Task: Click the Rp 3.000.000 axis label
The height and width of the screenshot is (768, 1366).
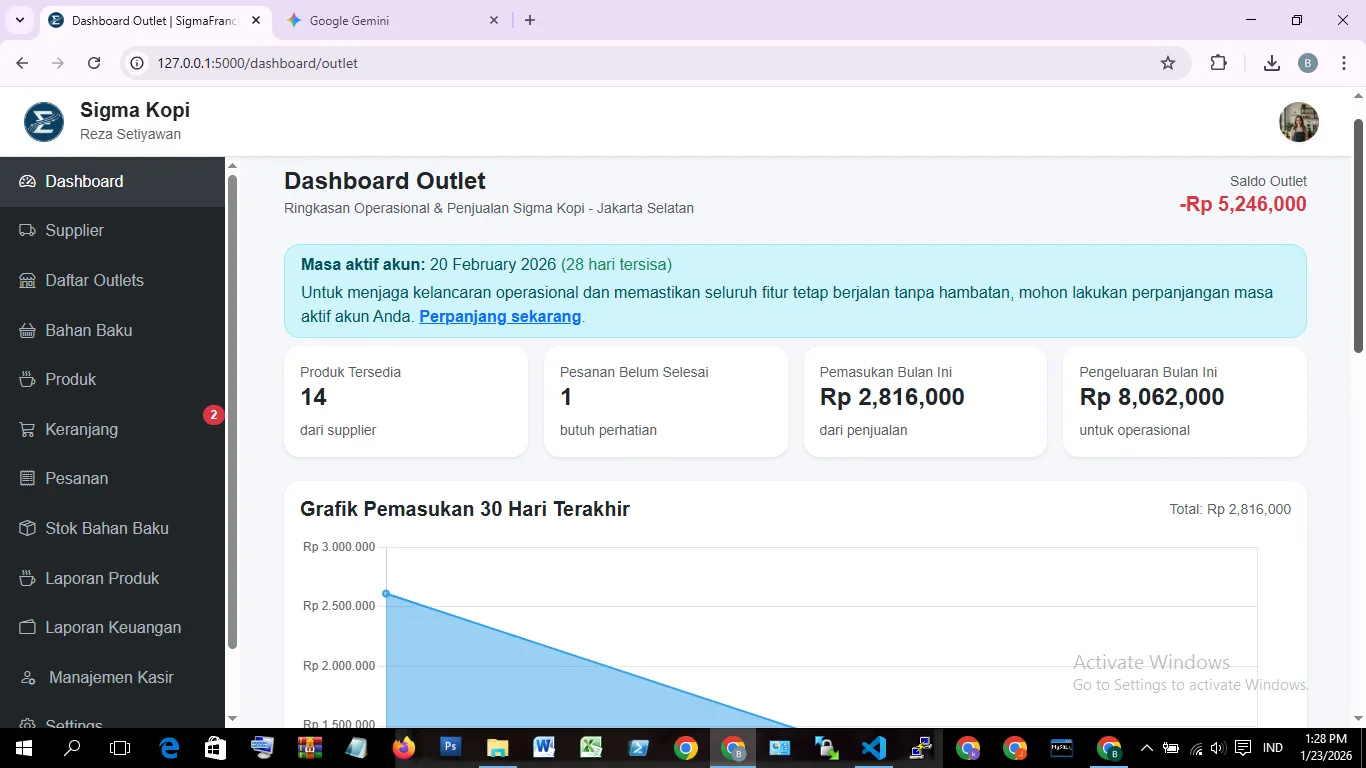Action: tap(339, 547)
